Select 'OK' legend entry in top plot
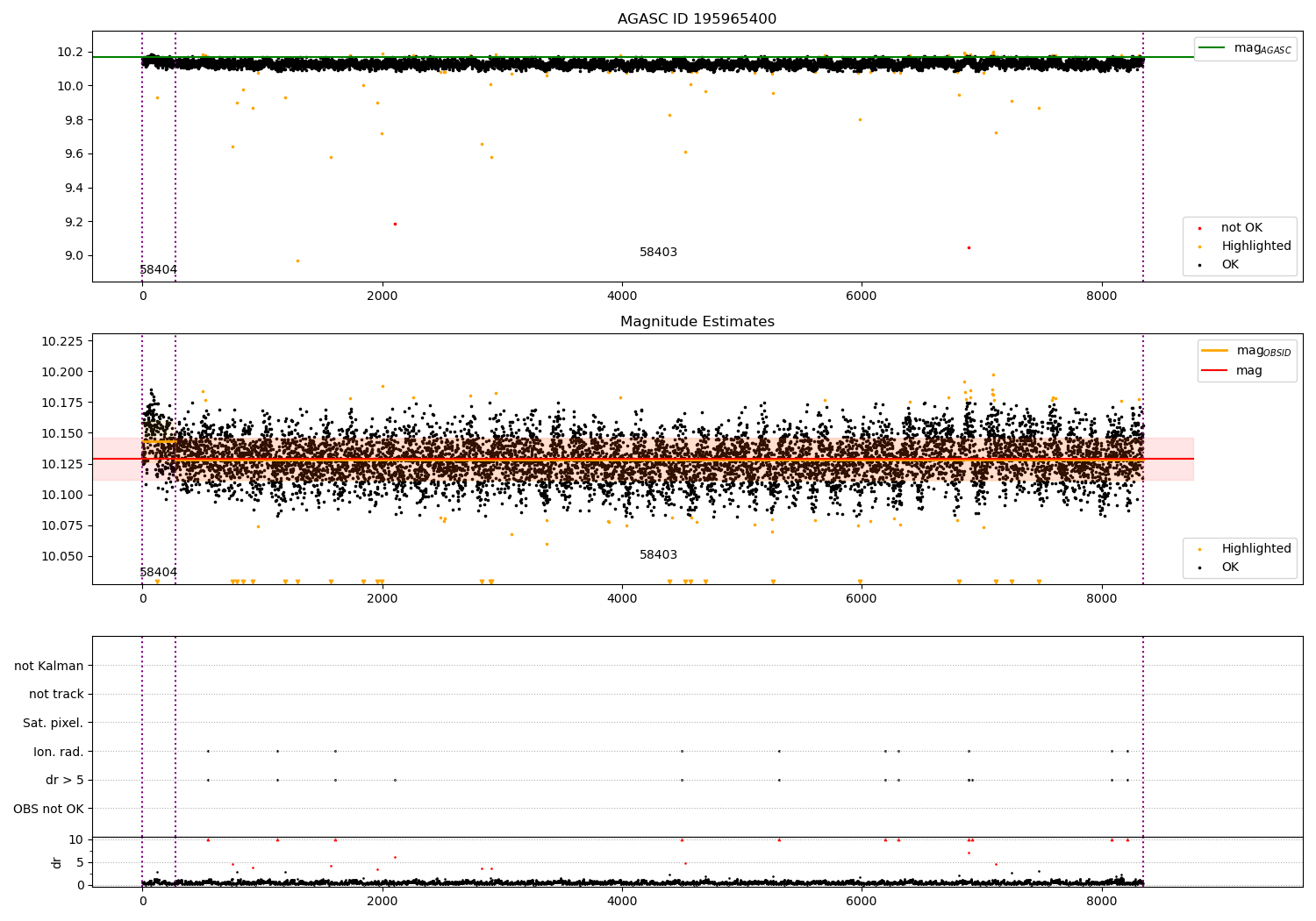Image resolution: width=1316 pixels, height=921 pixels. [1230, 265]
